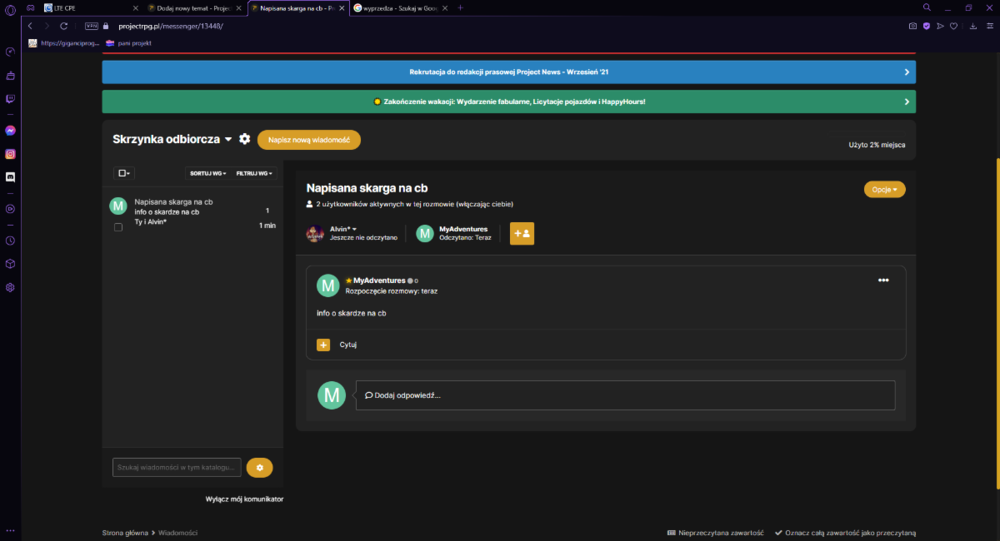Image resolution: width=1000 pixels, height=541 pixels.
Task: Close the LTE CPE tab
Action: [x=135, y=8]
